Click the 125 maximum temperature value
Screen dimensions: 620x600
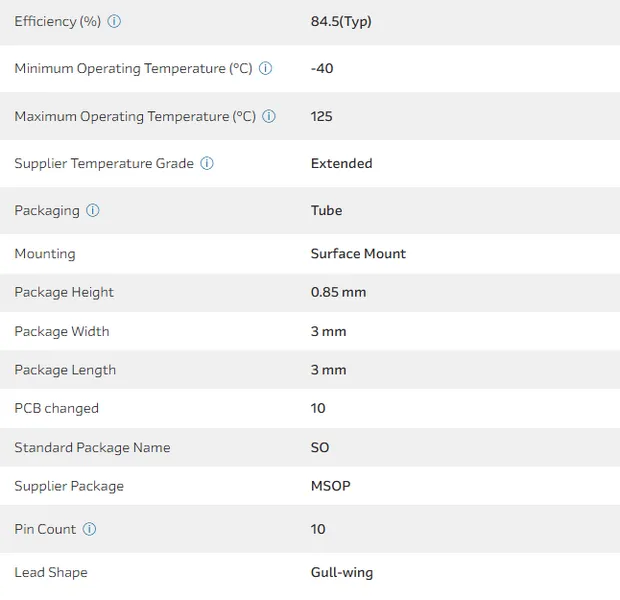[x=321, y=116]
